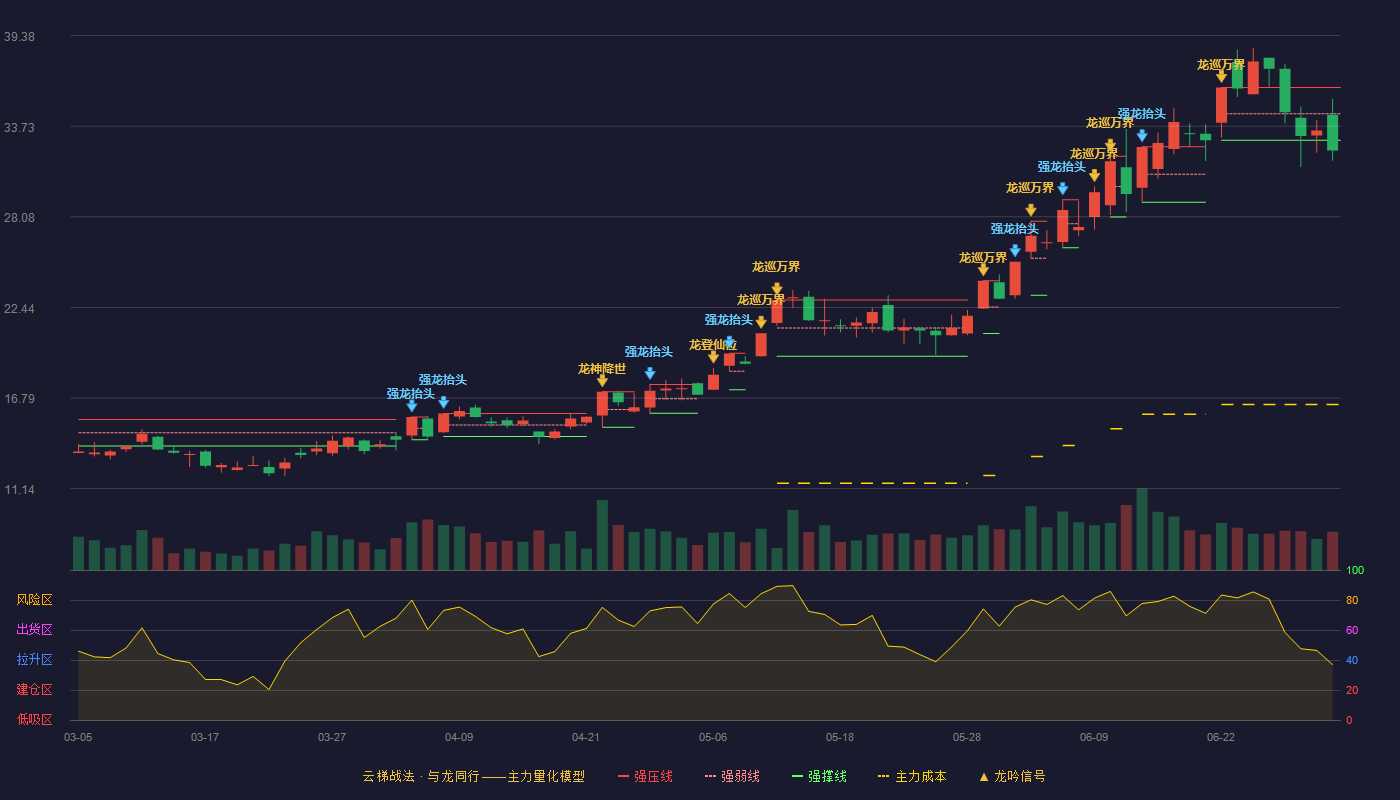Click the 22.44 price axis label

click(x=19, y=308)
